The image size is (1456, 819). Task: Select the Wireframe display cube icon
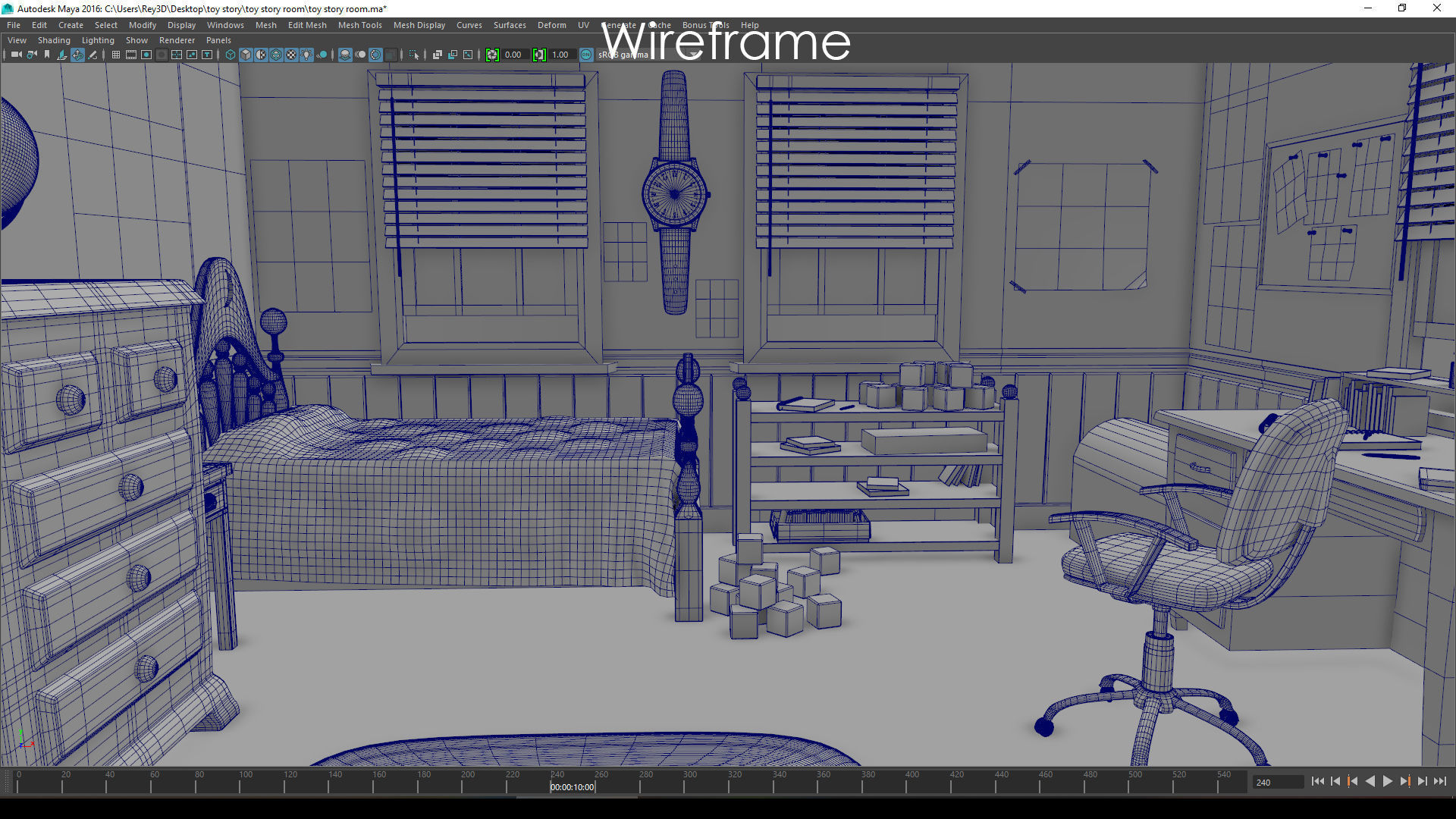(231, 55)
